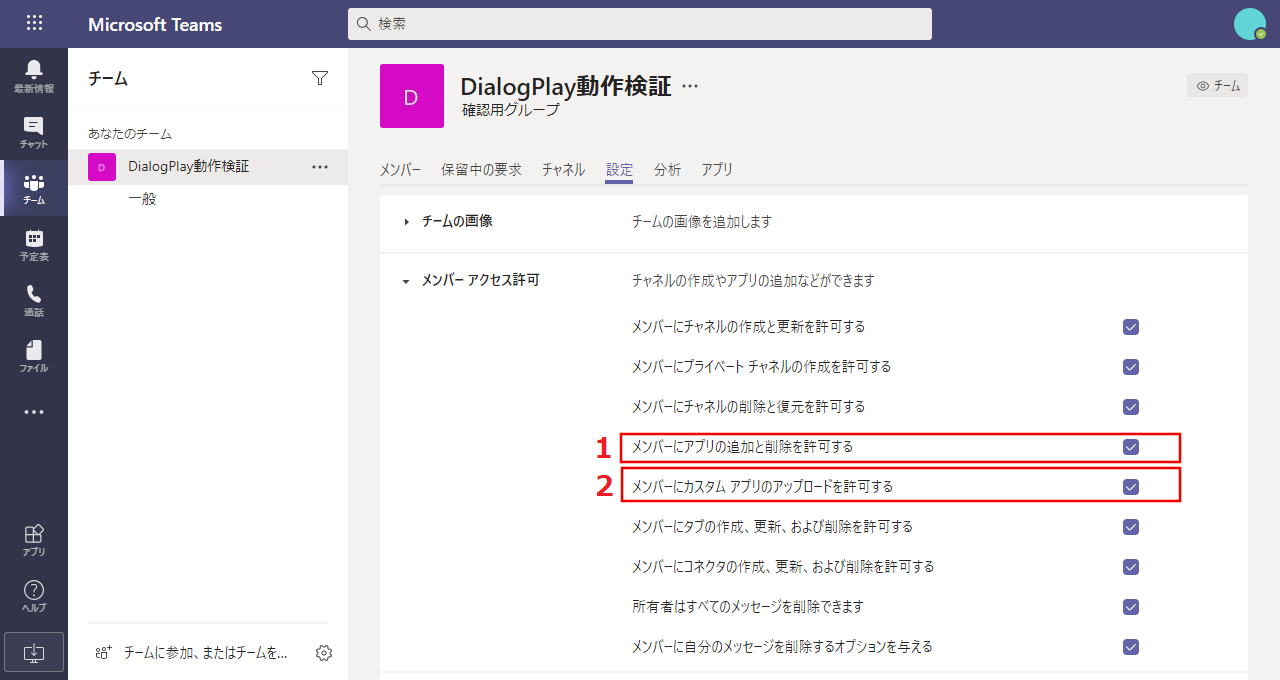Uncheck メンバーにカスタム アプリのアップロードを許可する
1280x680 pixels.
[x=1131, y=487]
